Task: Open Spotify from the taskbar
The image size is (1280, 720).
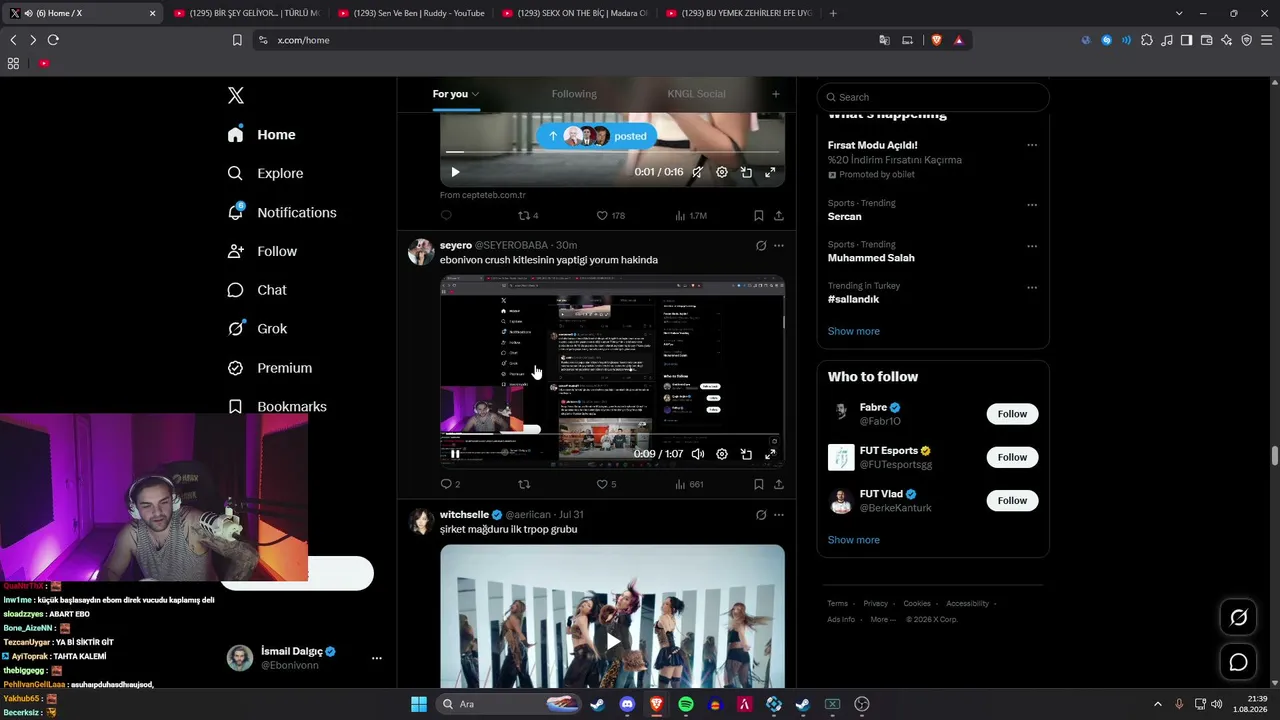Action: tap(686, 704)
